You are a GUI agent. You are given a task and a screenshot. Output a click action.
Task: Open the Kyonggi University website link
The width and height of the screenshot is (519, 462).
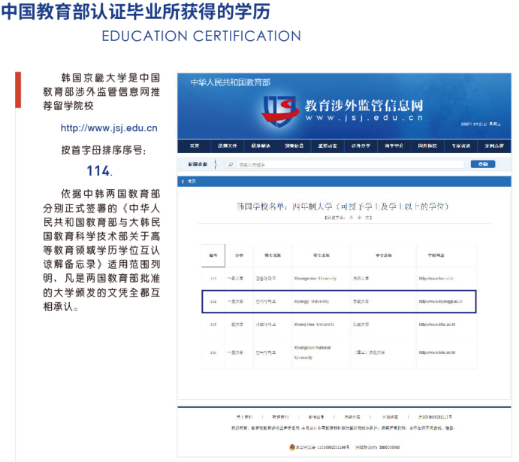(x=440, y=301)
